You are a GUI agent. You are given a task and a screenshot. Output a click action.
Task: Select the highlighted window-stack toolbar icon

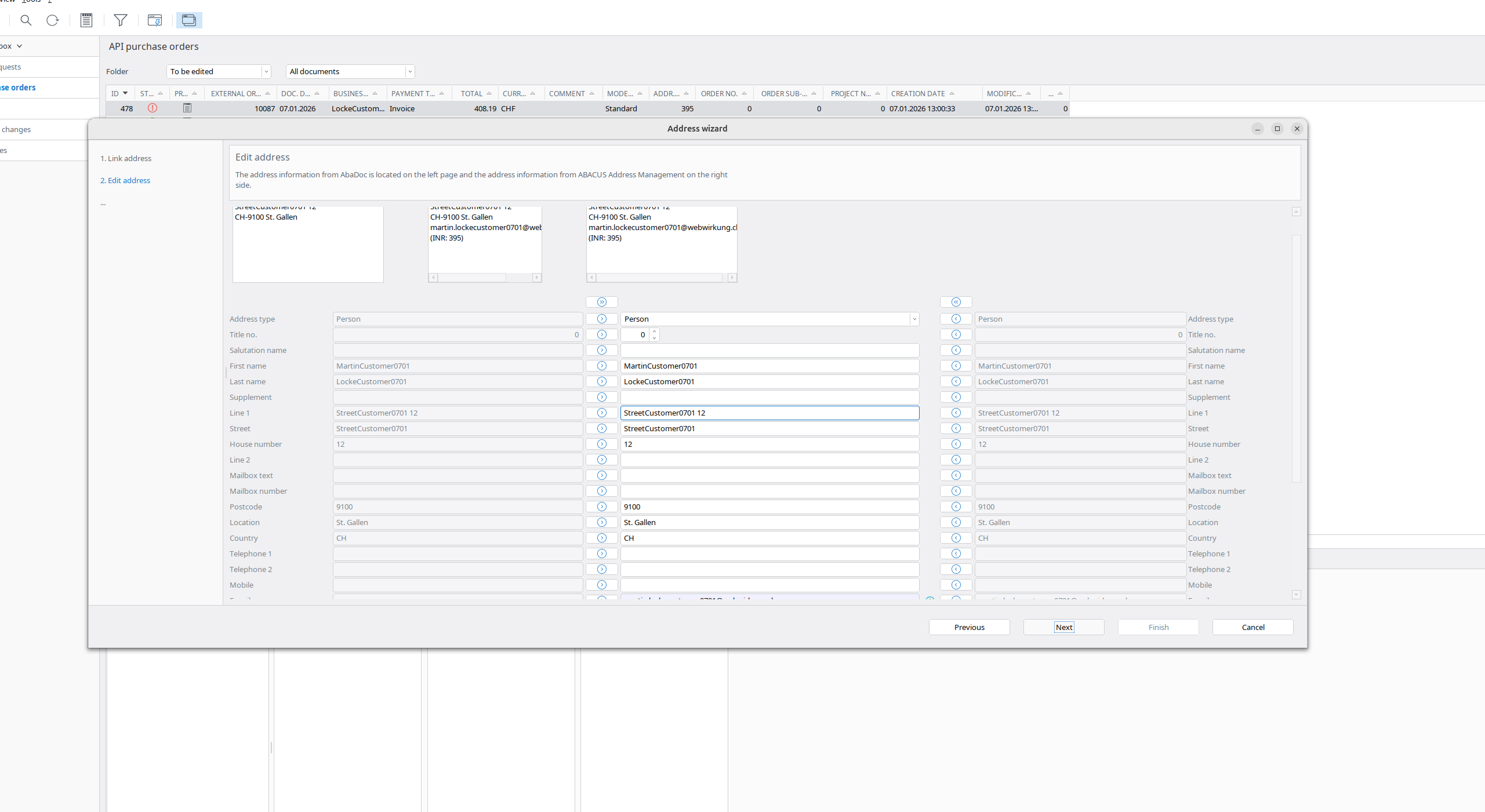[189, 20]
